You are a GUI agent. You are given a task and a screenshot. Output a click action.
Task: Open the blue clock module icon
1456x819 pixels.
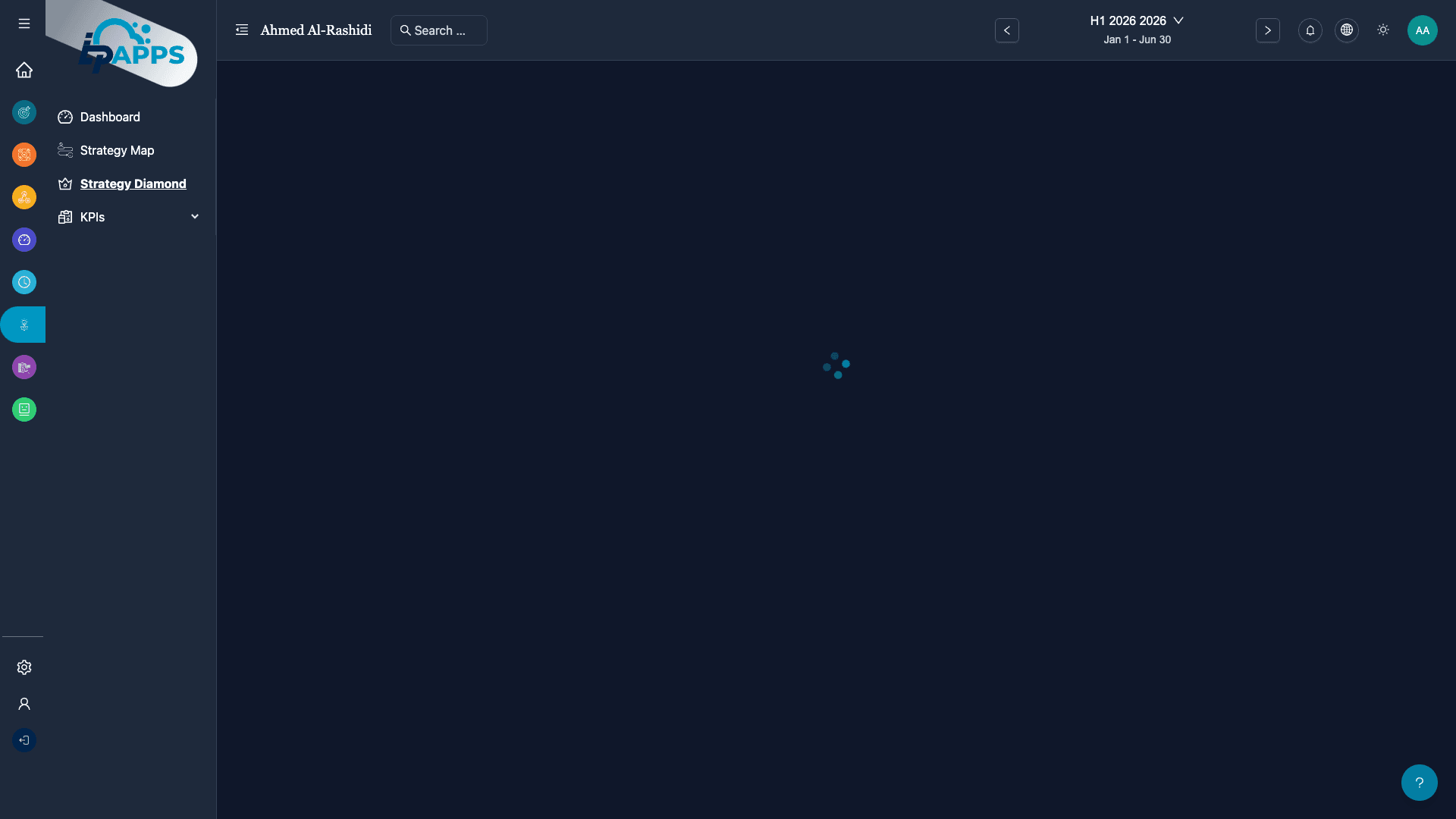click(24, 282)
